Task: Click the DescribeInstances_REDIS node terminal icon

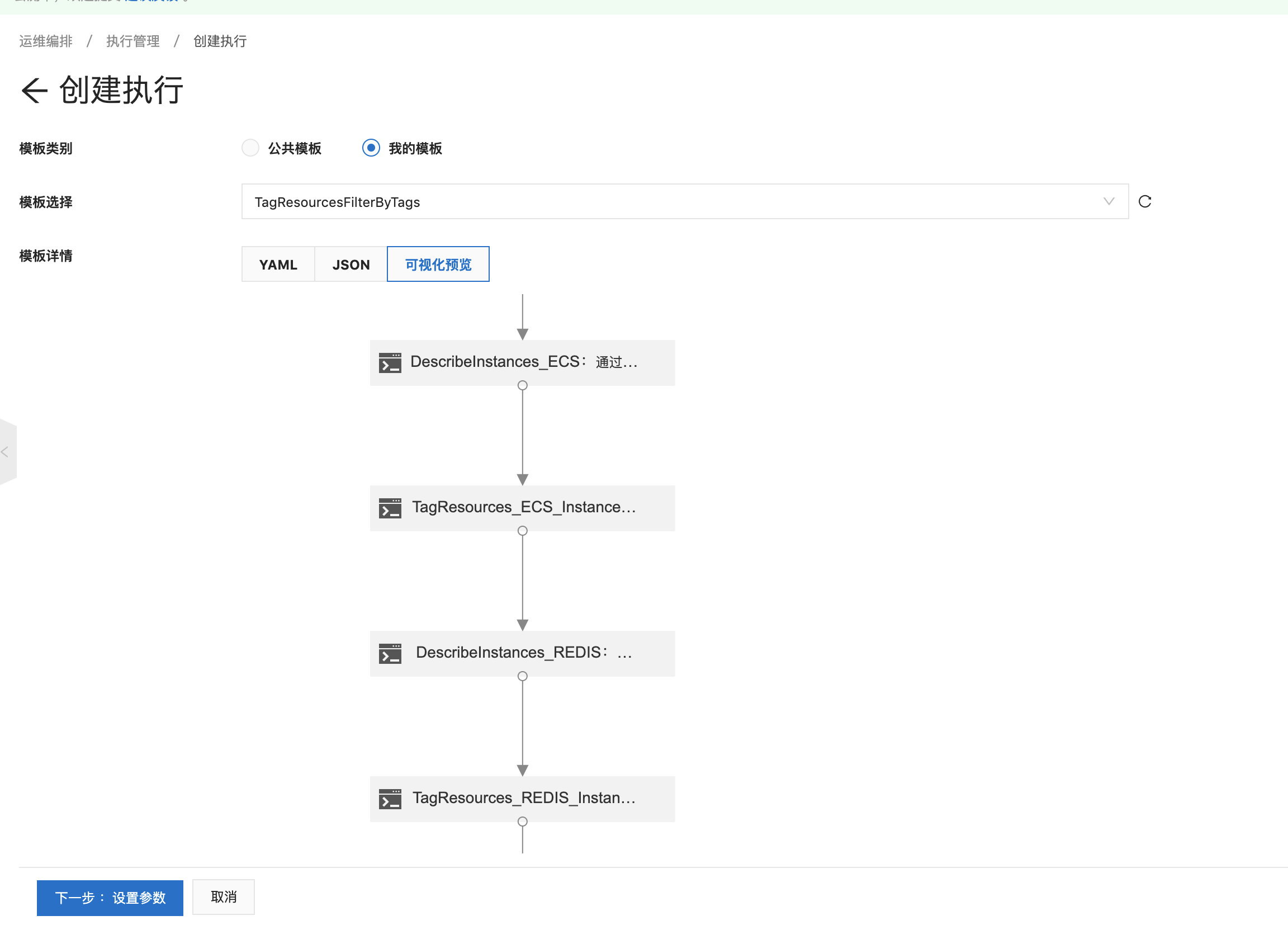Action: click(x=390, y=653)
